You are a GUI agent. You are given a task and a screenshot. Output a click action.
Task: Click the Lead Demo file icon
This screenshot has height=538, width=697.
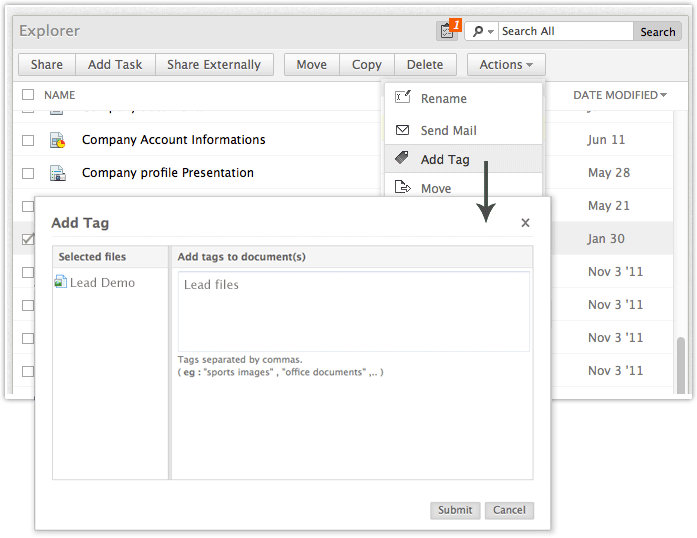click(61, 283)
